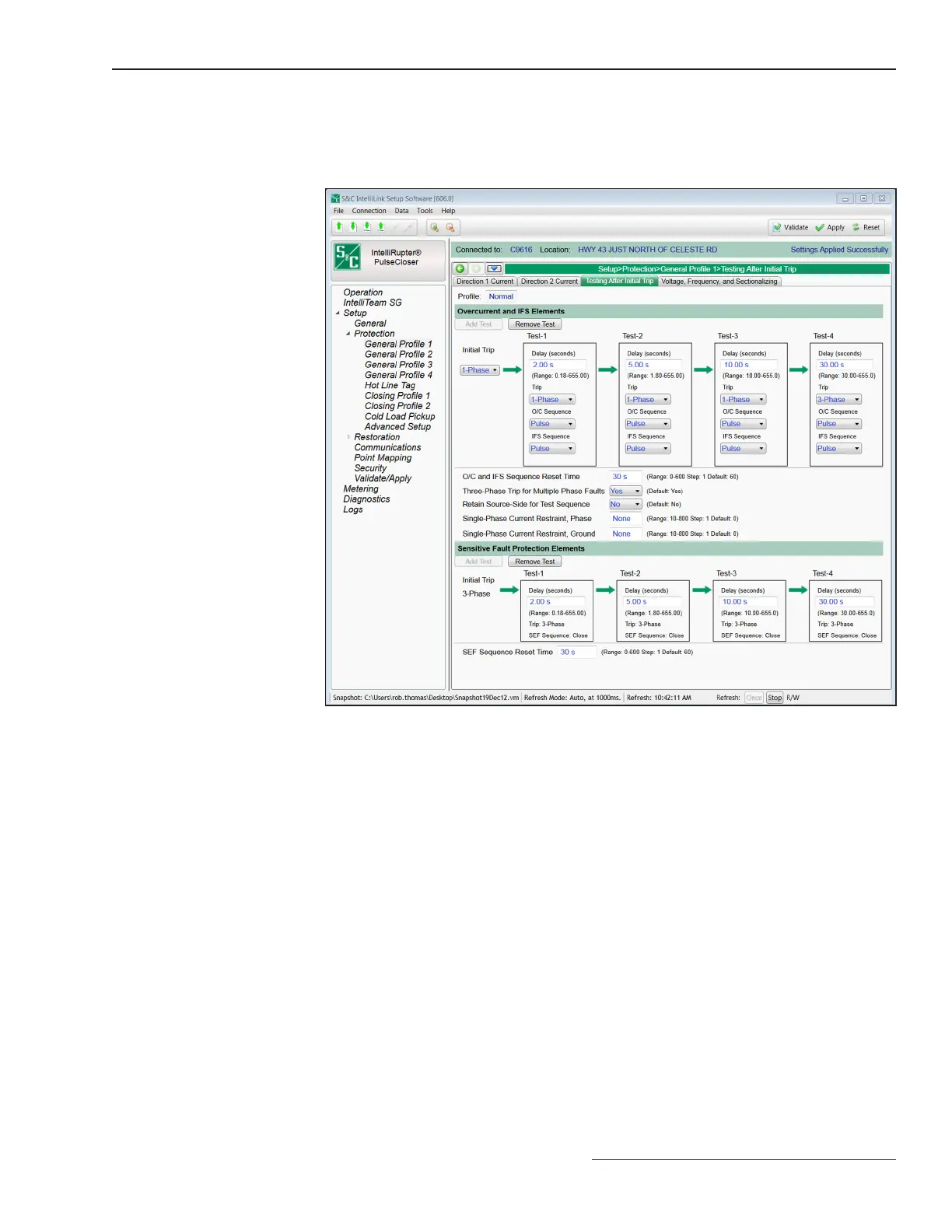Viewport: 952px width, 1232px height.
Task: Select Operation in the navigation tree
Action: coord(363,292)
